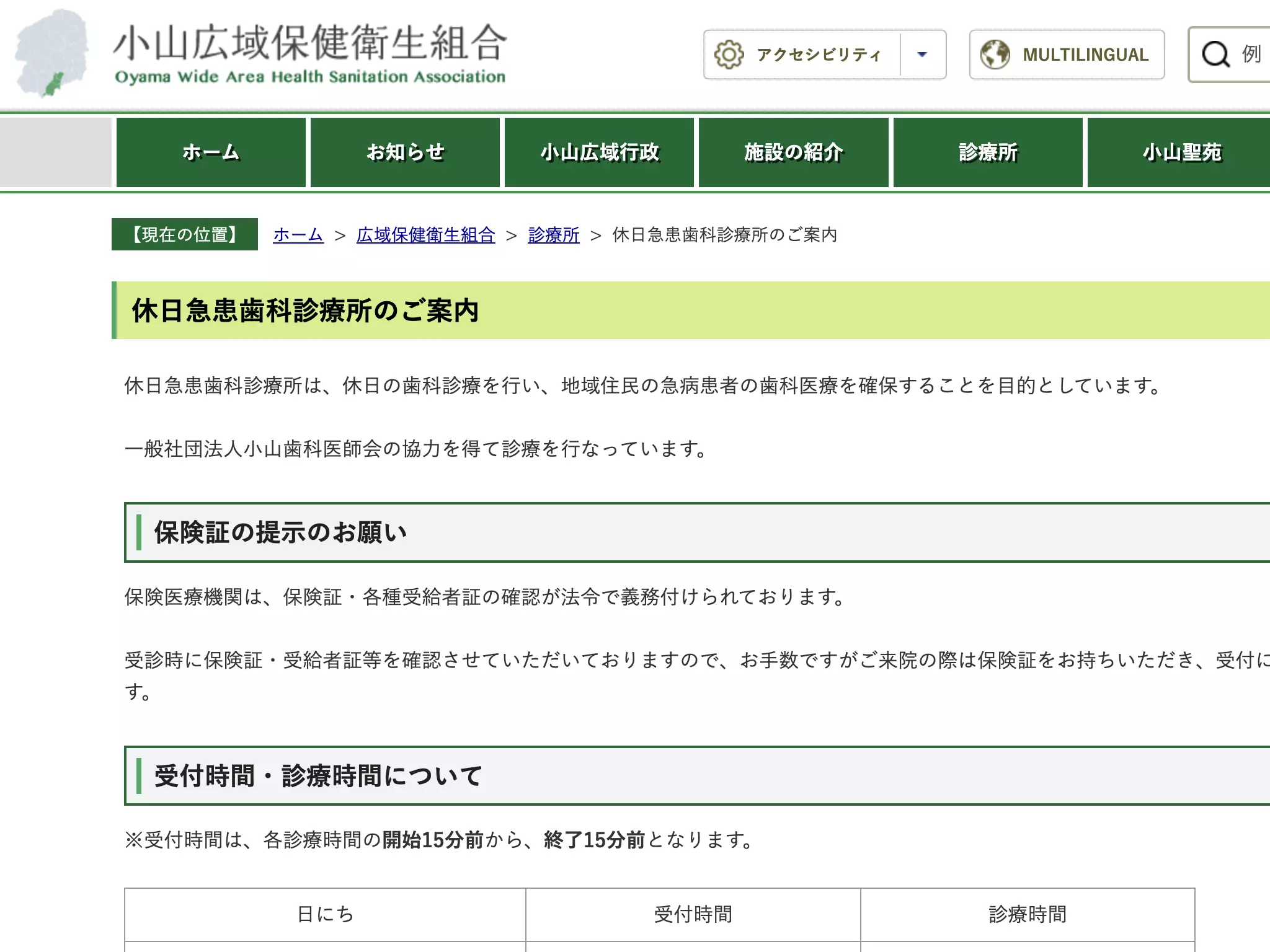Image resolution: width=1270 pixels, height=952 pixels.
Task: Open the MULTILINGUAL language button
Action: pos(1067,55)
